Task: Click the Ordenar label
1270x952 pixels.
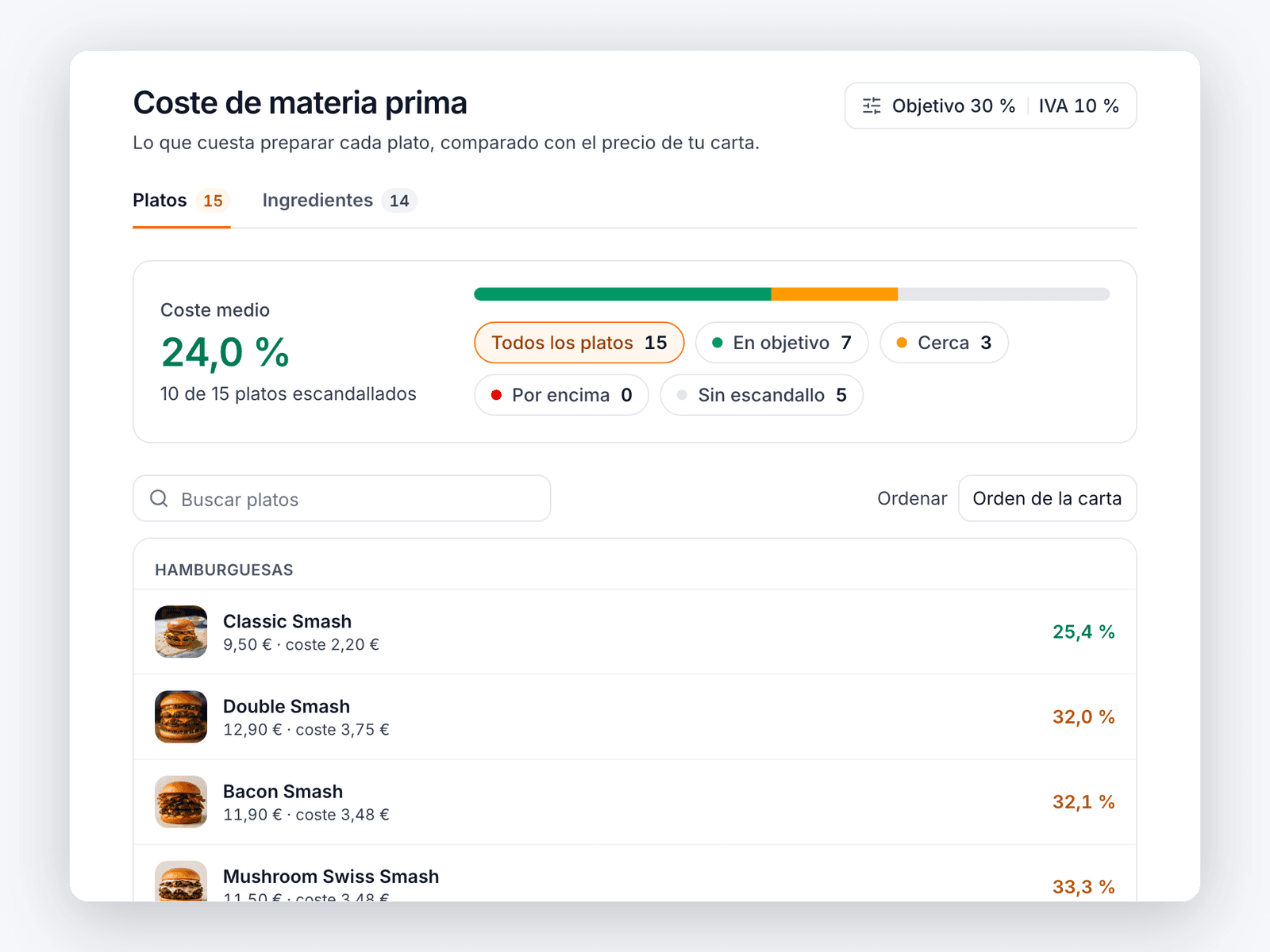Action: coord(912,498)
